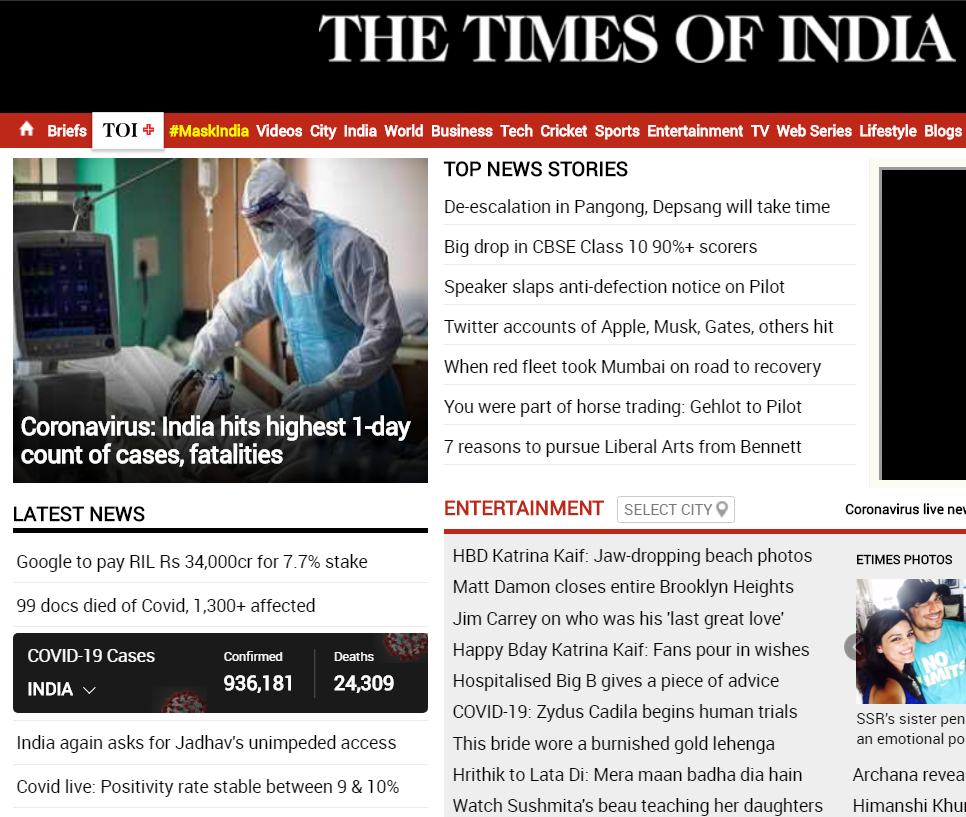Read 'Big drop in CBSE Class 10 90%+ scorers'

(x=600, y=246)
